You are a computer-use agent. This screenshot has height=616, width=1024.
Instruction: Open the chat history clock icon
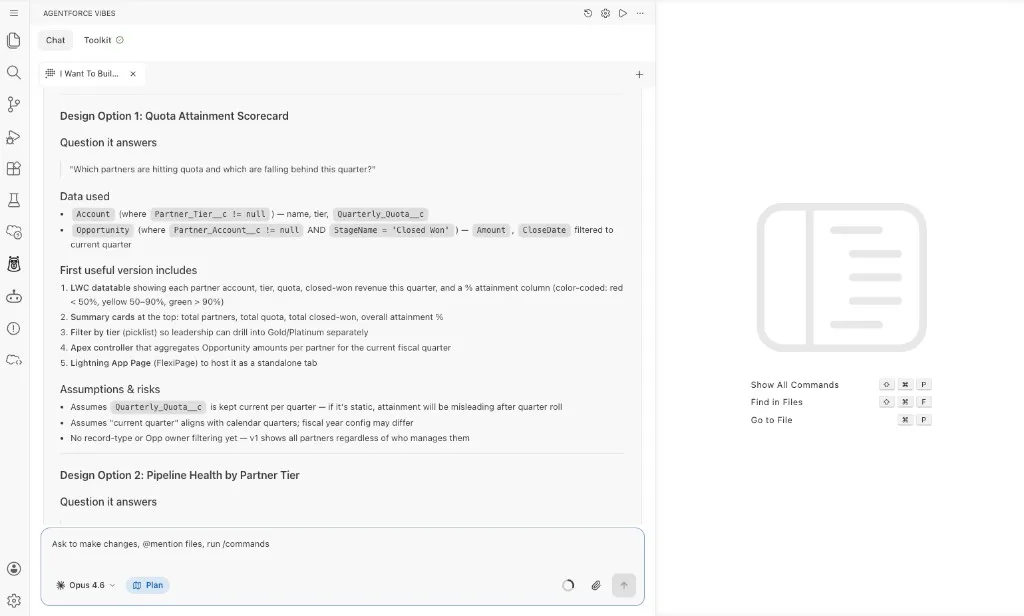(588, 13)
